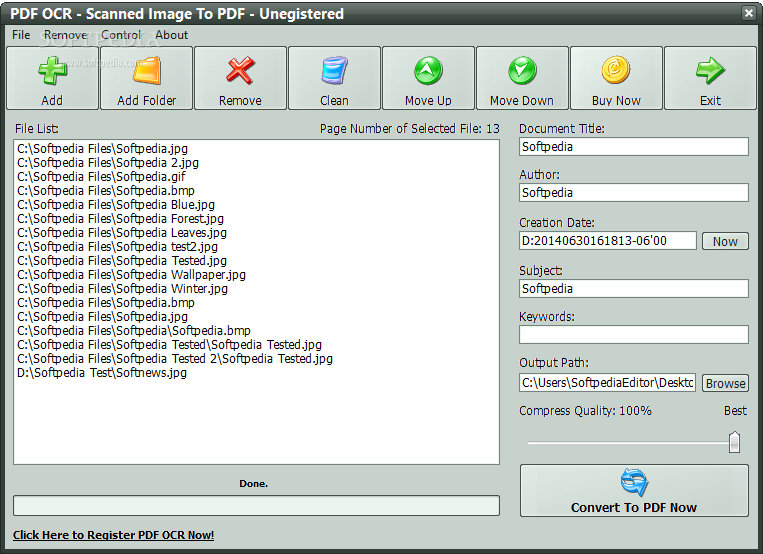Click the Move Down arrow icon
The height and width of the screenshot is (554, 763).
[522, 71]
